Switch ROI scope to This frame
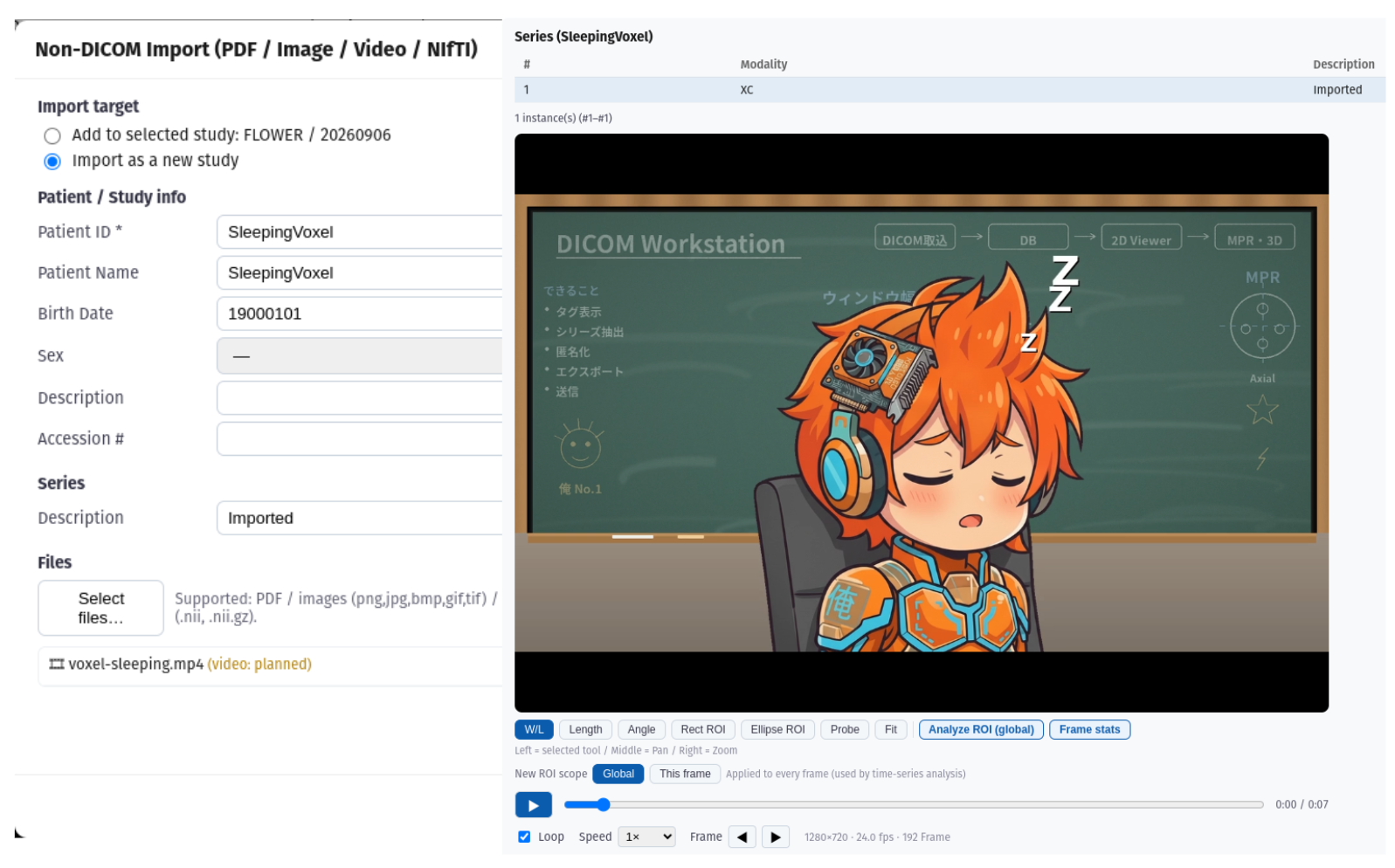 (x=685, y=774)
